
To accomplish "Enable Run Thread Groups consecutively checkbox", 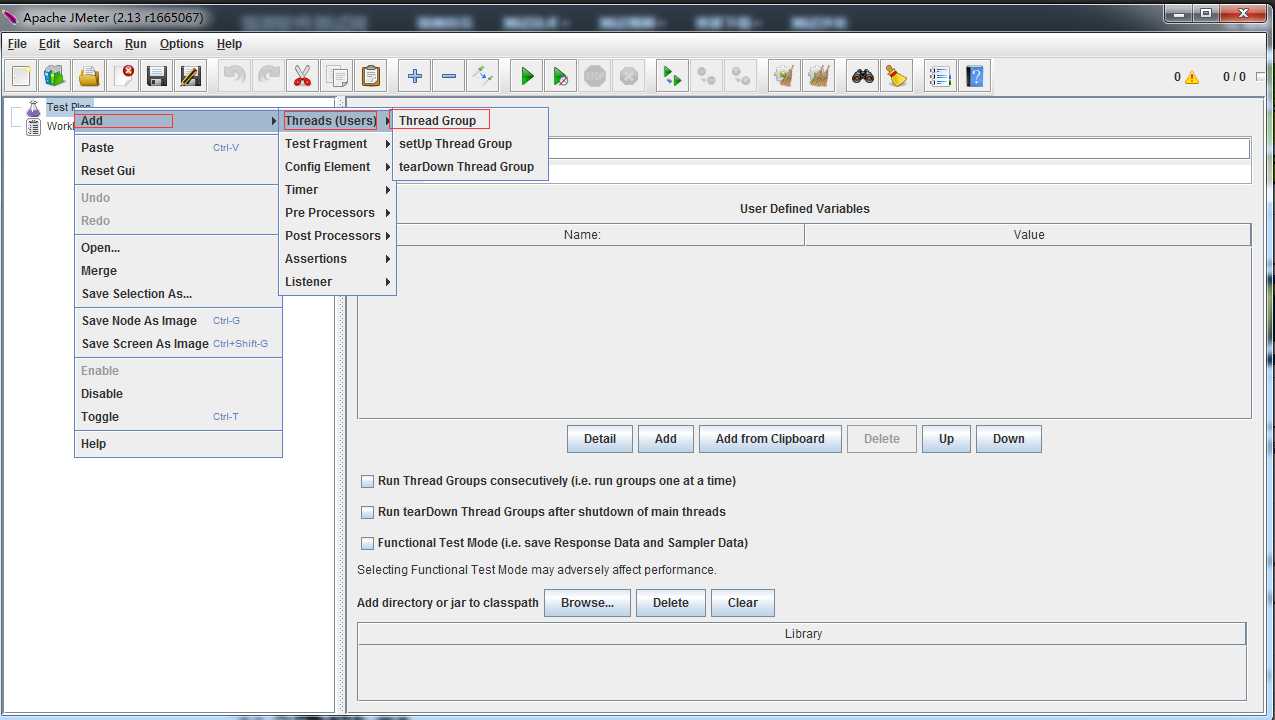I will point(368,481).
